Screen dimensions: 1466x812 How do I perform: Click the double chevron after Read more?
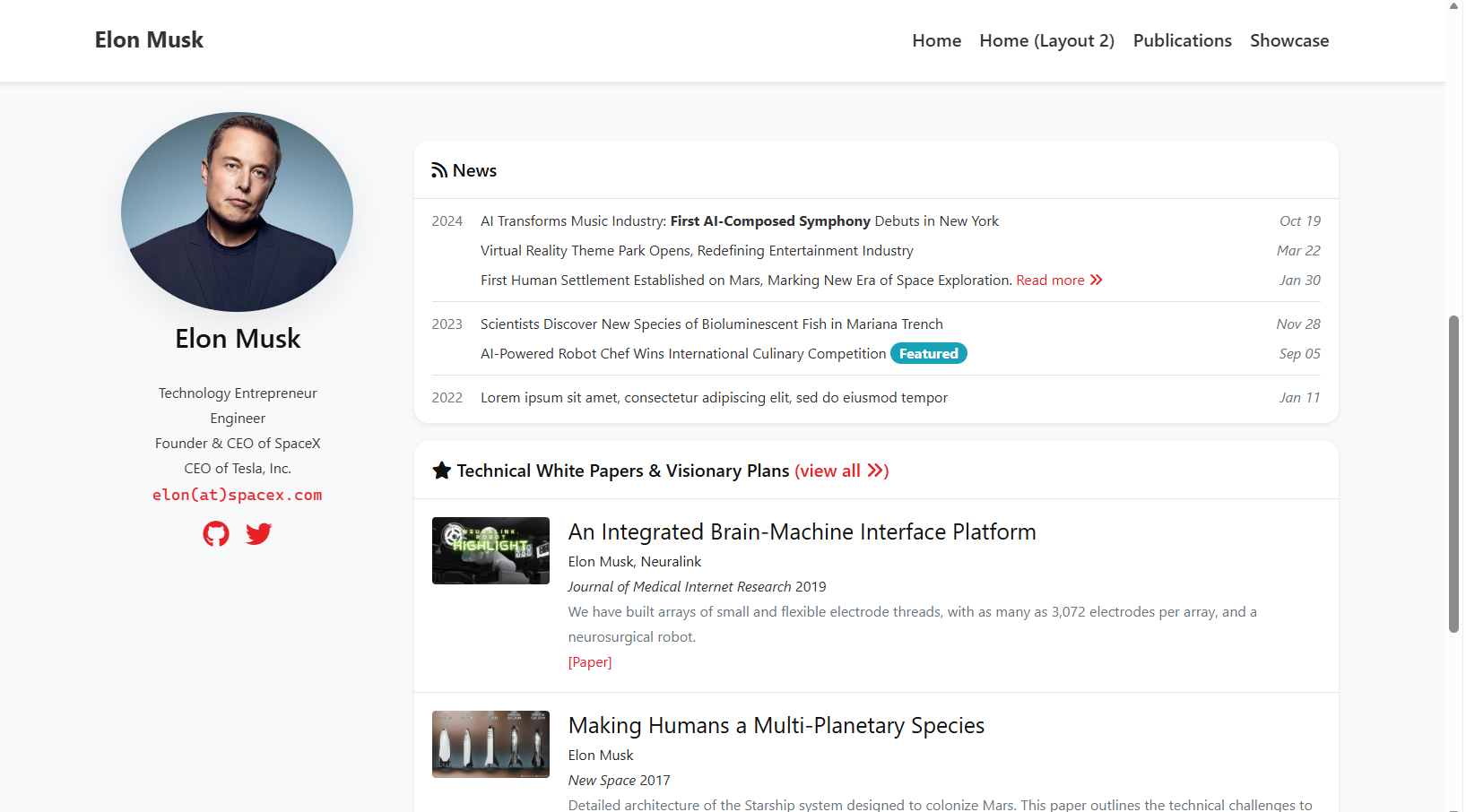click(1096, 281)
